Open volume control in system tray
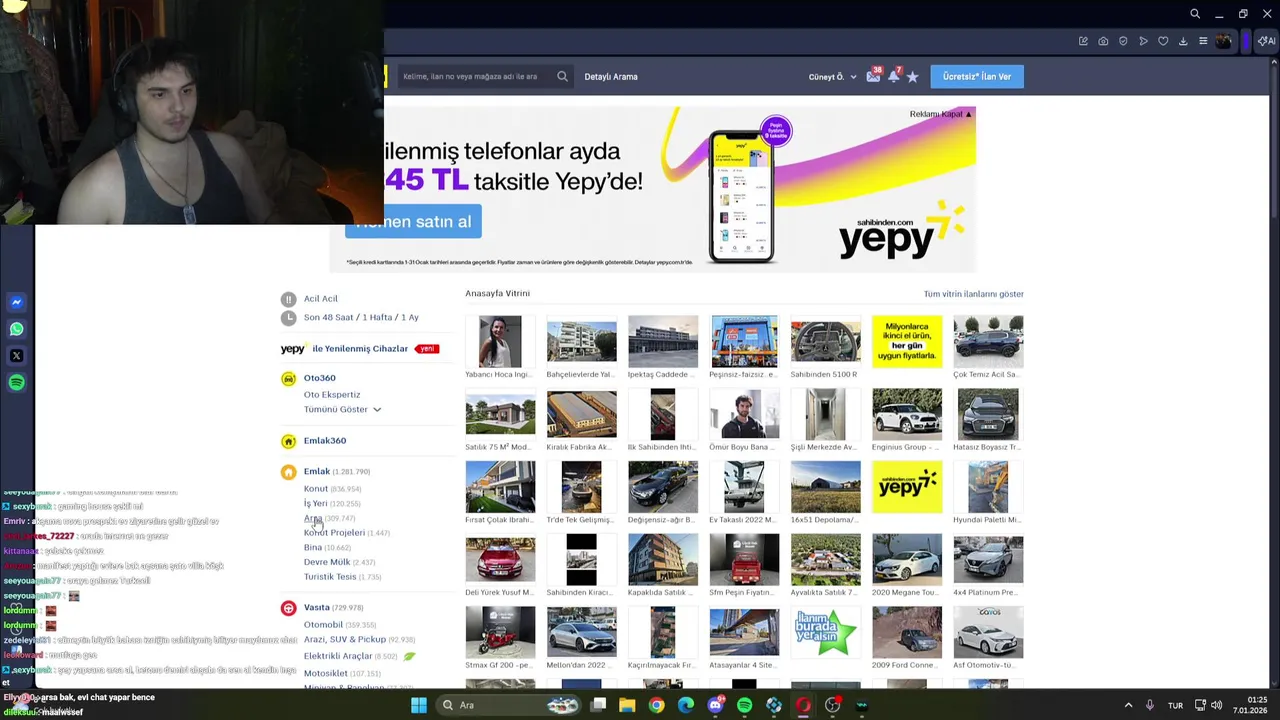Viewport: 1280px width, 720px height. [1216, 705]
